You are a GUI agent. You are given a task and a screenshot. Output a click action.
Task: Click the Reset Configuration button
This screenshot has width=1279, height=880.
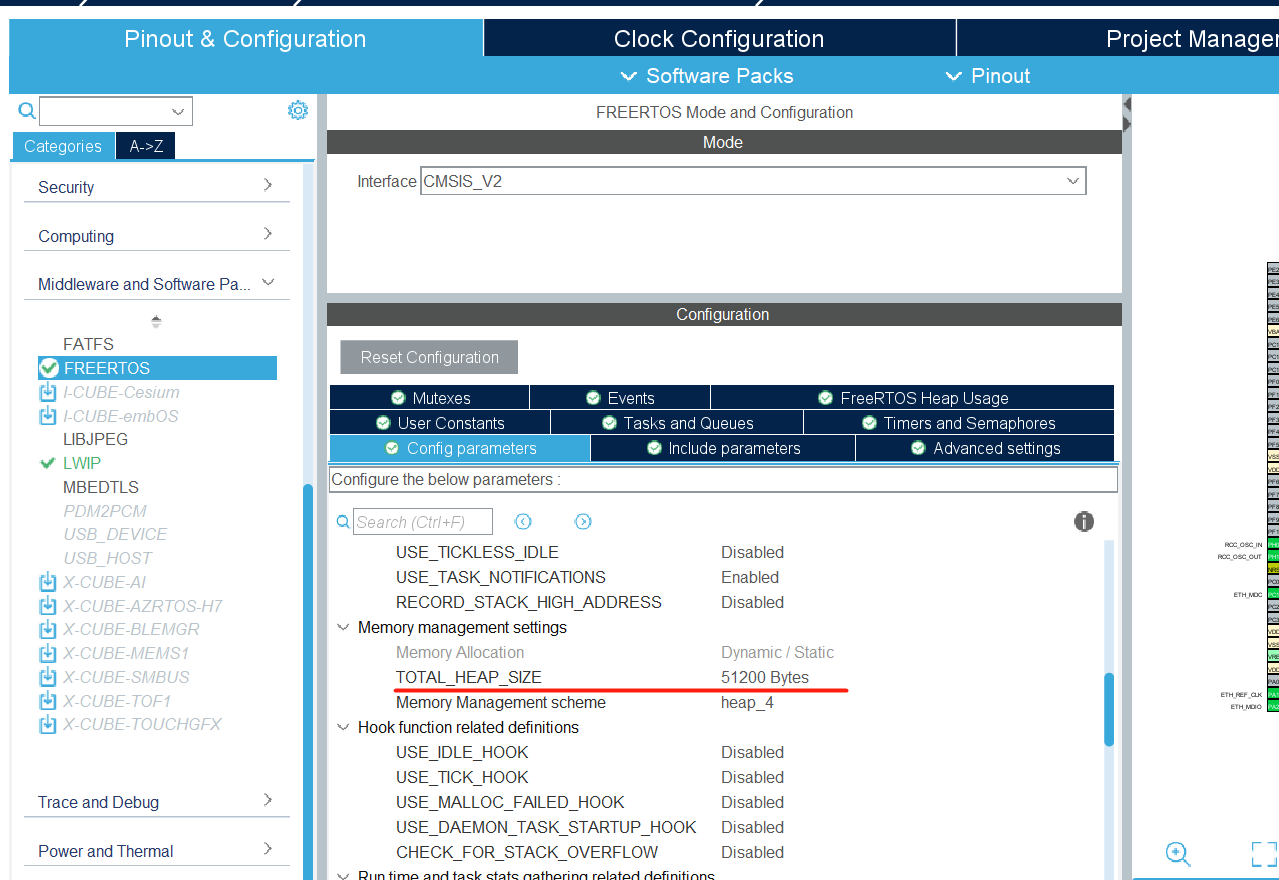tap(429, 357)
